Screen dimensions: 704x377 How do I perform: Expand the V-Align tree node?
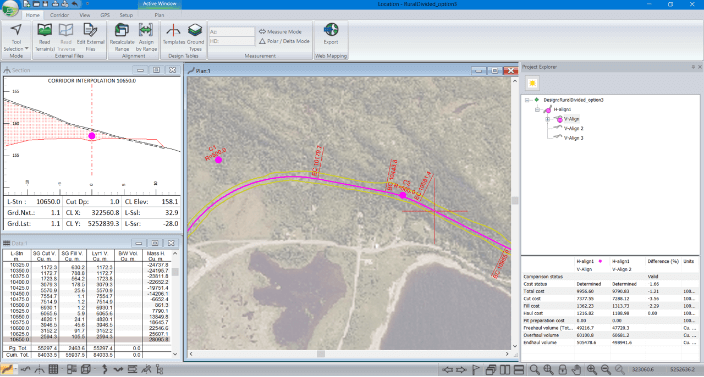(x=548, y=119)
